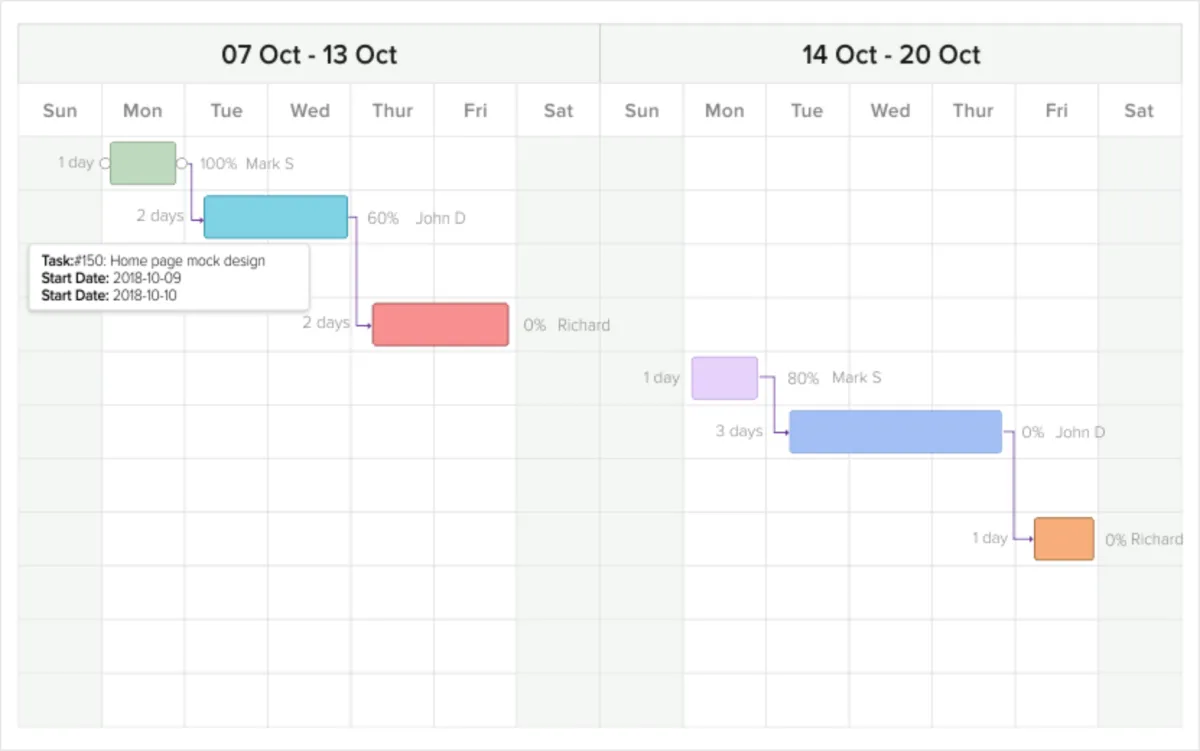This screenshot has width=1200, height=751.
Task: Select the orange Richard task bar
Action: point(1064,539)
